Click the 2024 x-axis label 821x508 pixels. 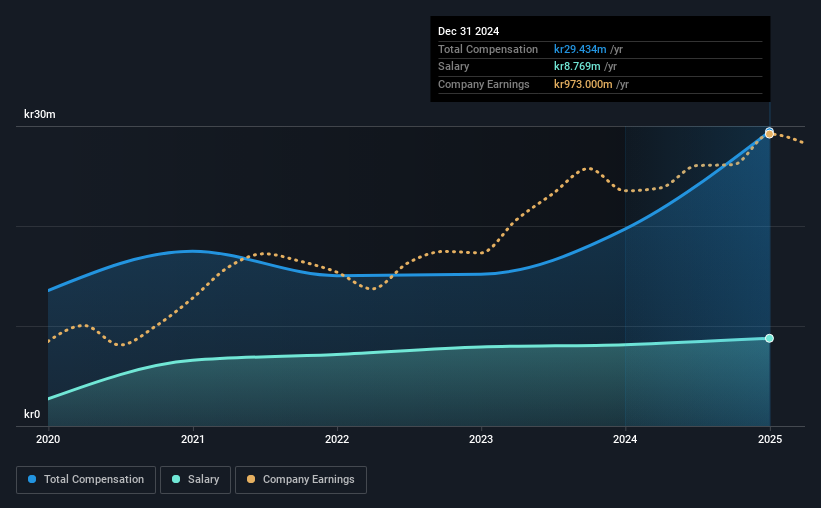coord(625,439)
